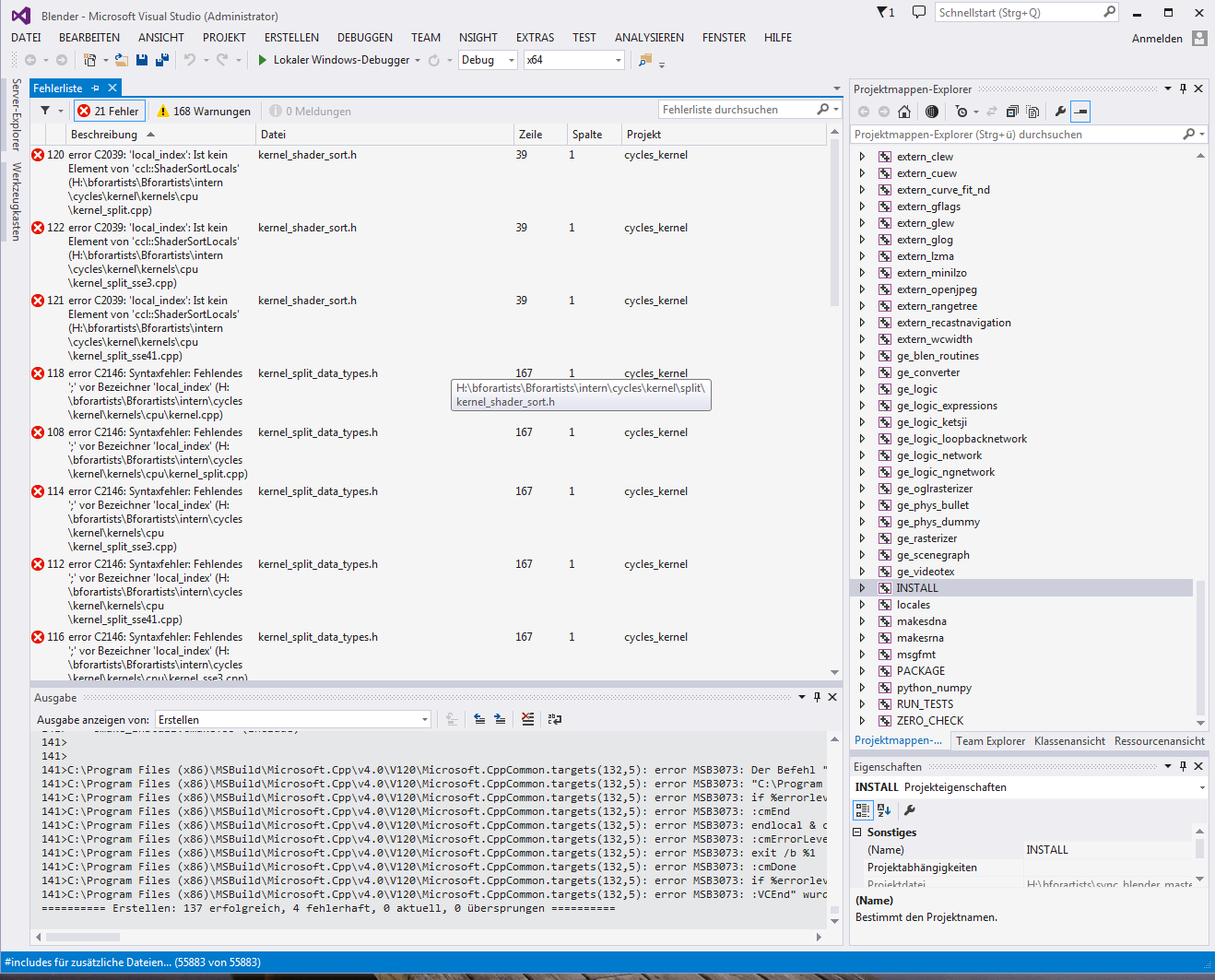1215x980 pixels.
Task: Collapse all projects in Projektmappen-Explorer toolbar
Action: [x=1012, y=112]
